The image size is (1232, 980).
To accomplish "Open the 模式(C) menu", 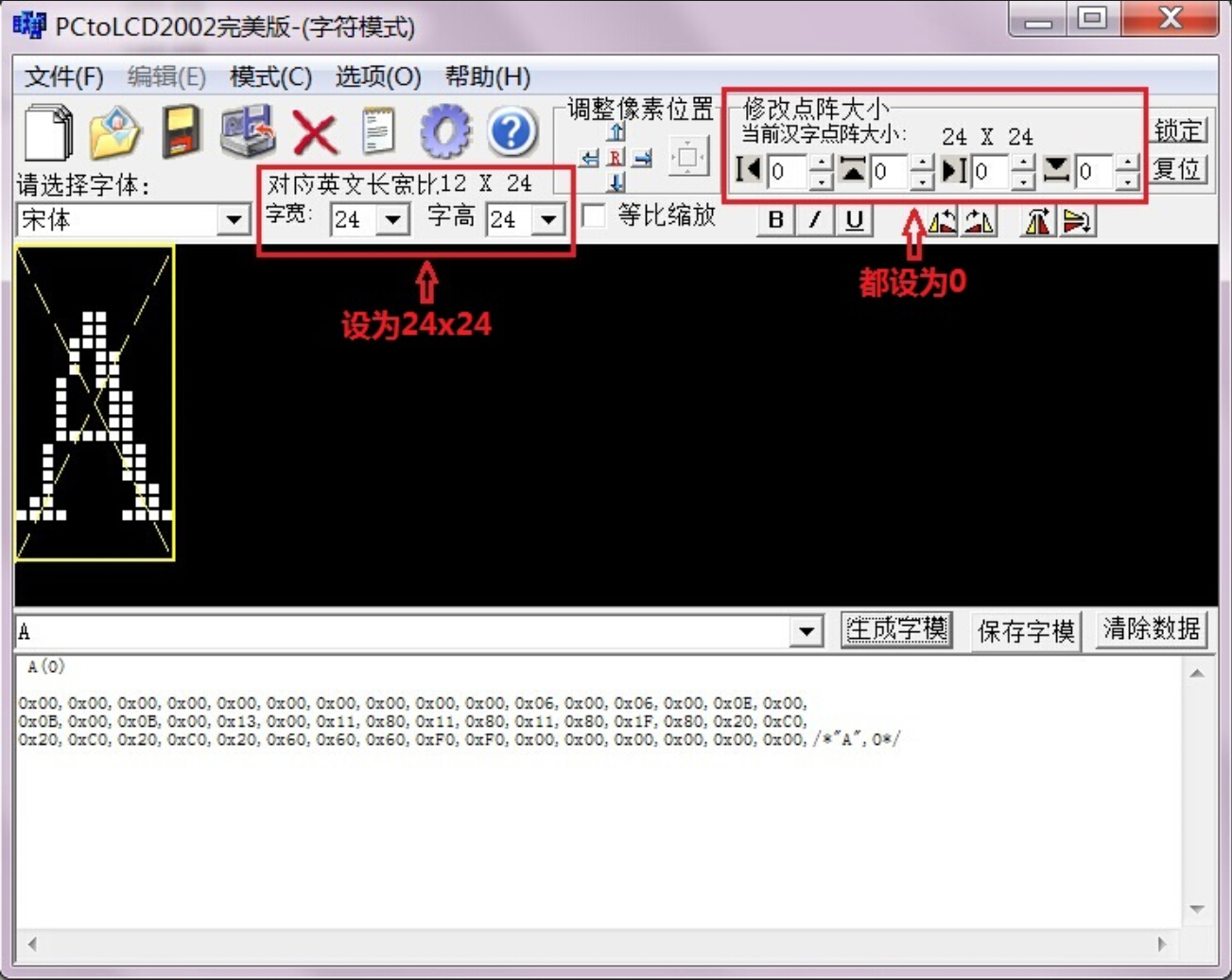I will [x=270, y=77].
